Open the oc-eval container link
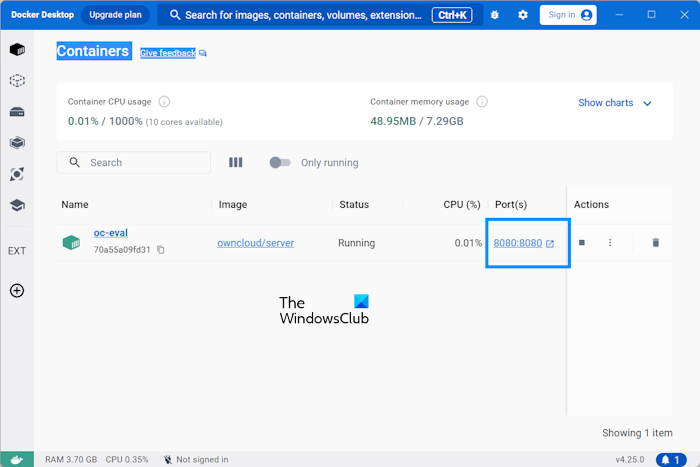Viewport: 700px width, 467px height. (x=111, y=233)
